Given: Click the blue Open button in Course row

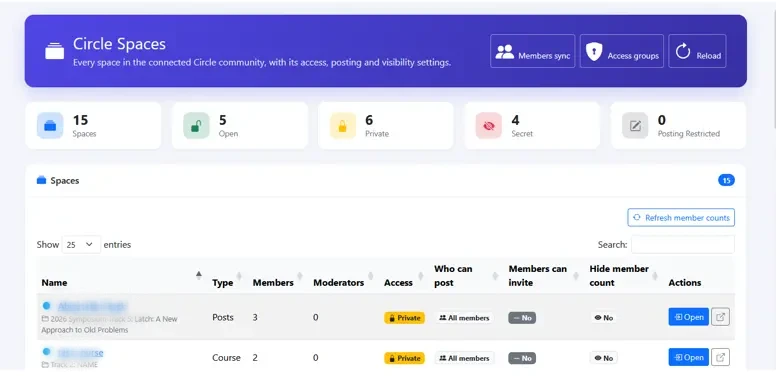Looking at the screenshot, I should (x=688, y=357).
